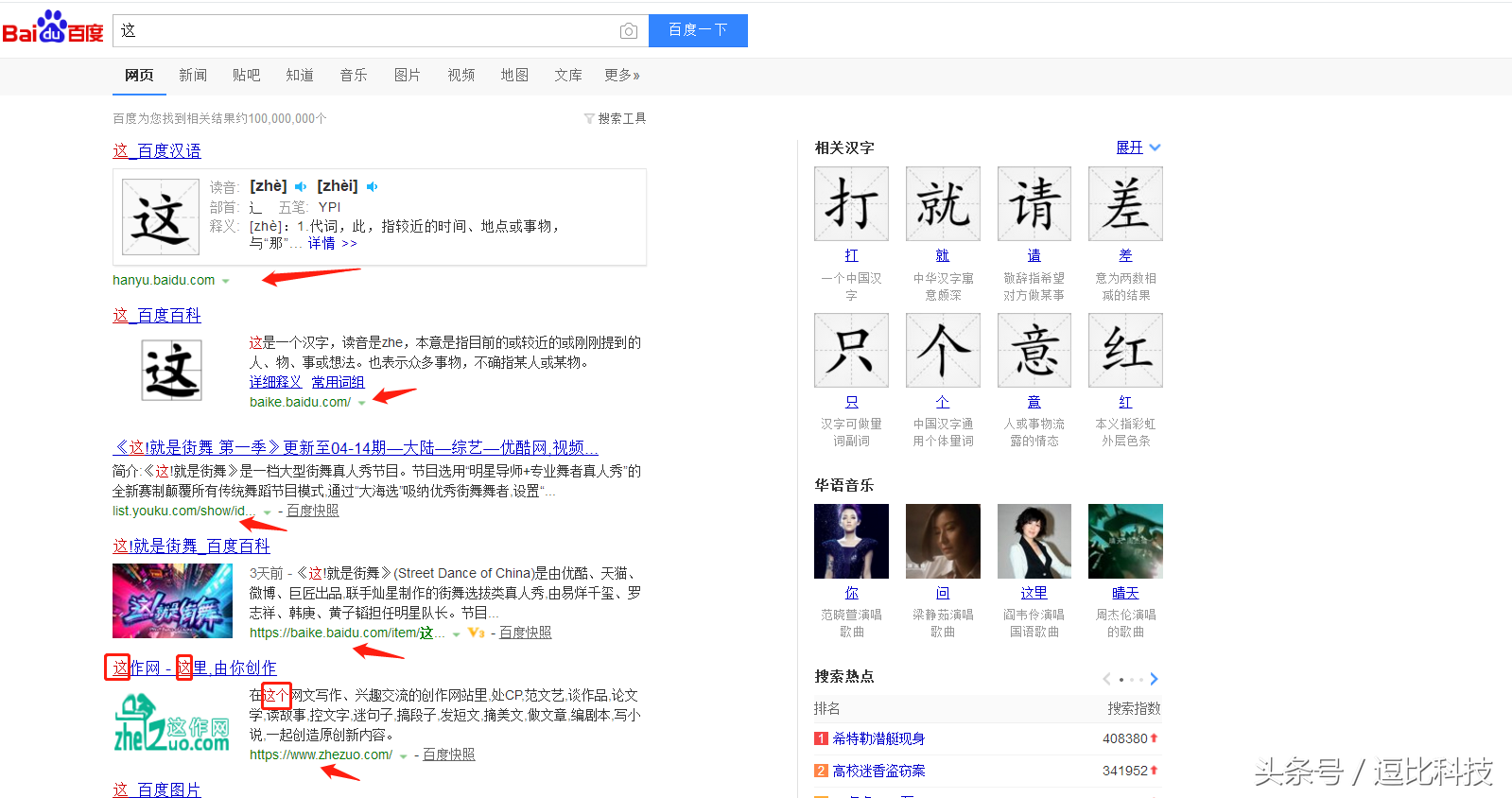
Task: Switch to the 视频 tab
Action: 461,75
